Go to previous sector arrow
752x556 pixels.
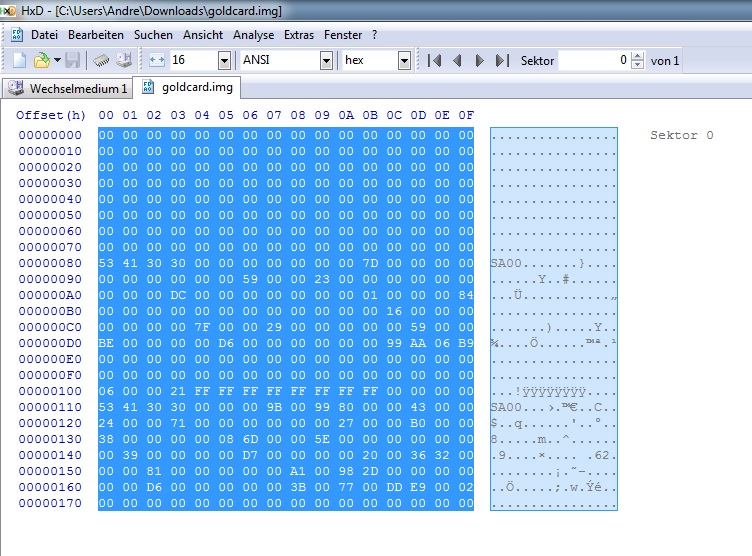coord(457,60)
